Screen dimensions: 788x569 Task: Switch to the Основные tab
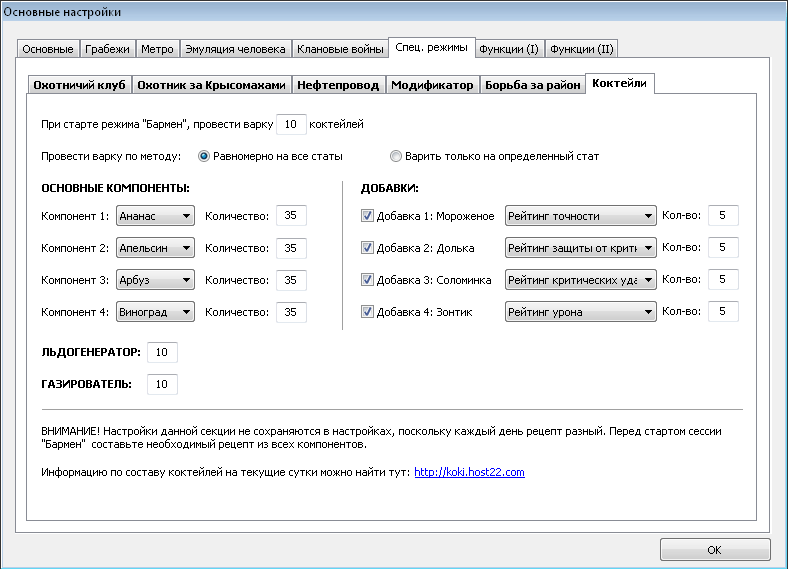[48, 49]
